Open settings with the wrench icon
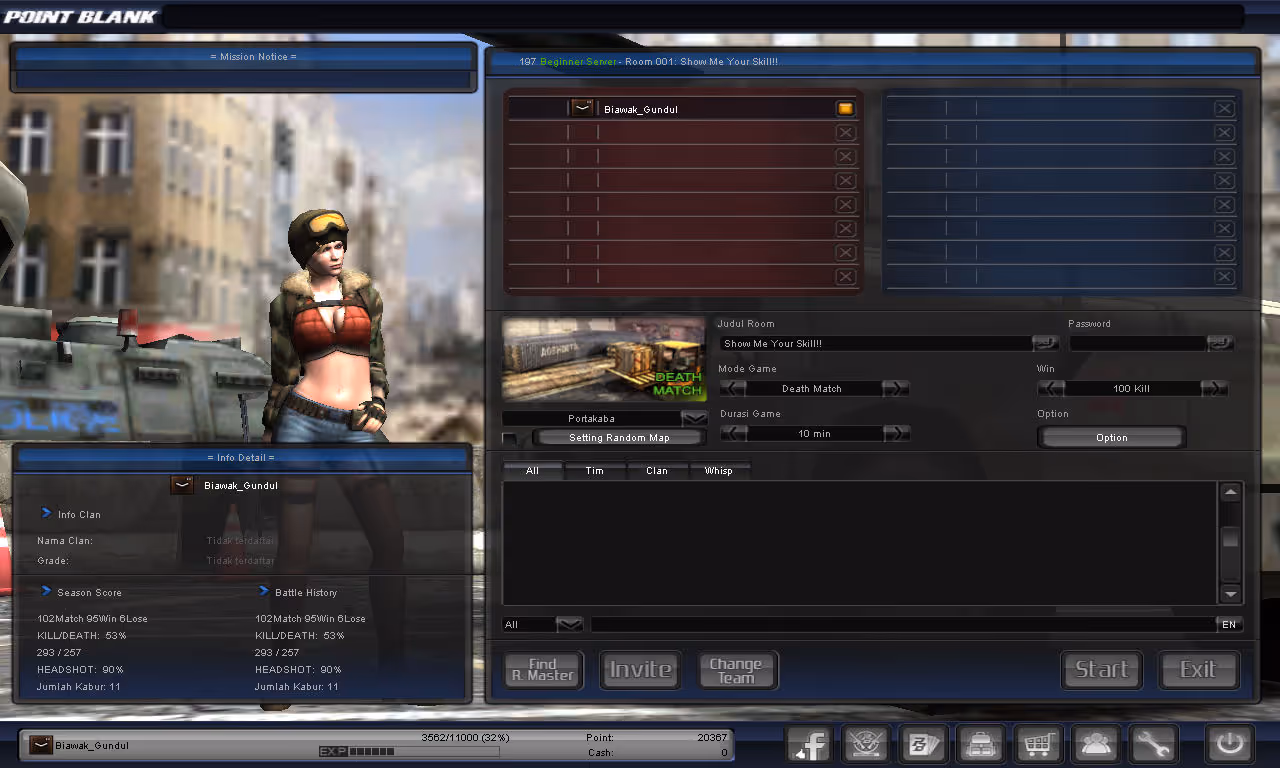 click(x=1153, y=745)
